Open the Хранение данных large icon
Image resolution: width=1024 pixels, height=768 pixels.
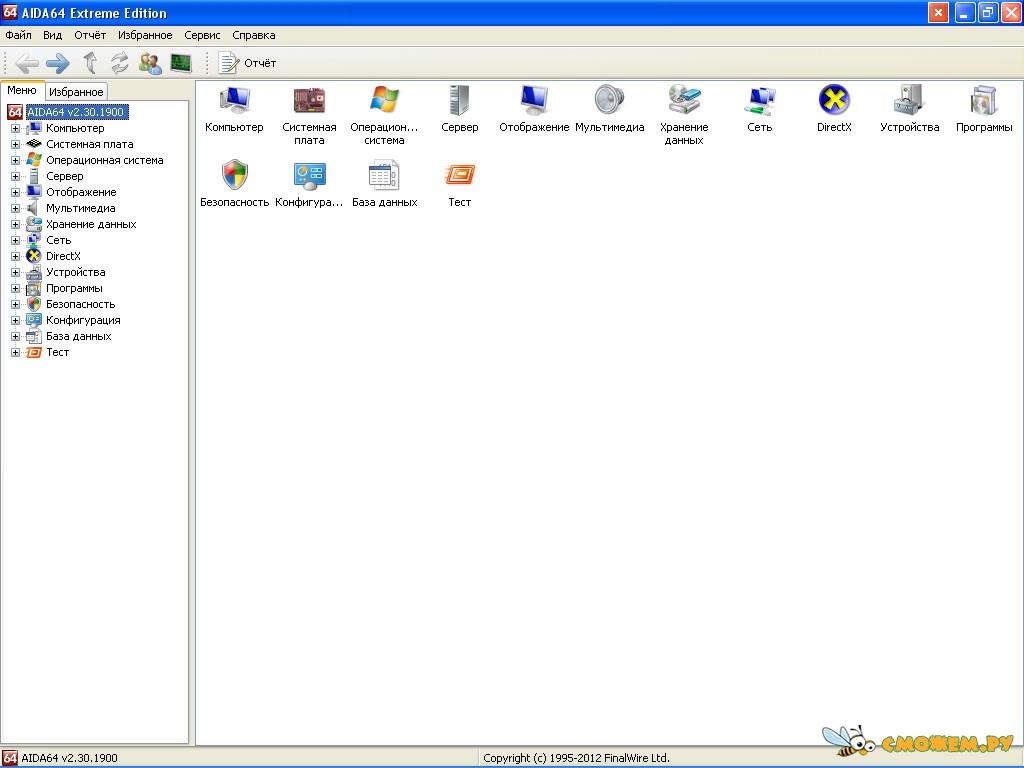[684, 100]
